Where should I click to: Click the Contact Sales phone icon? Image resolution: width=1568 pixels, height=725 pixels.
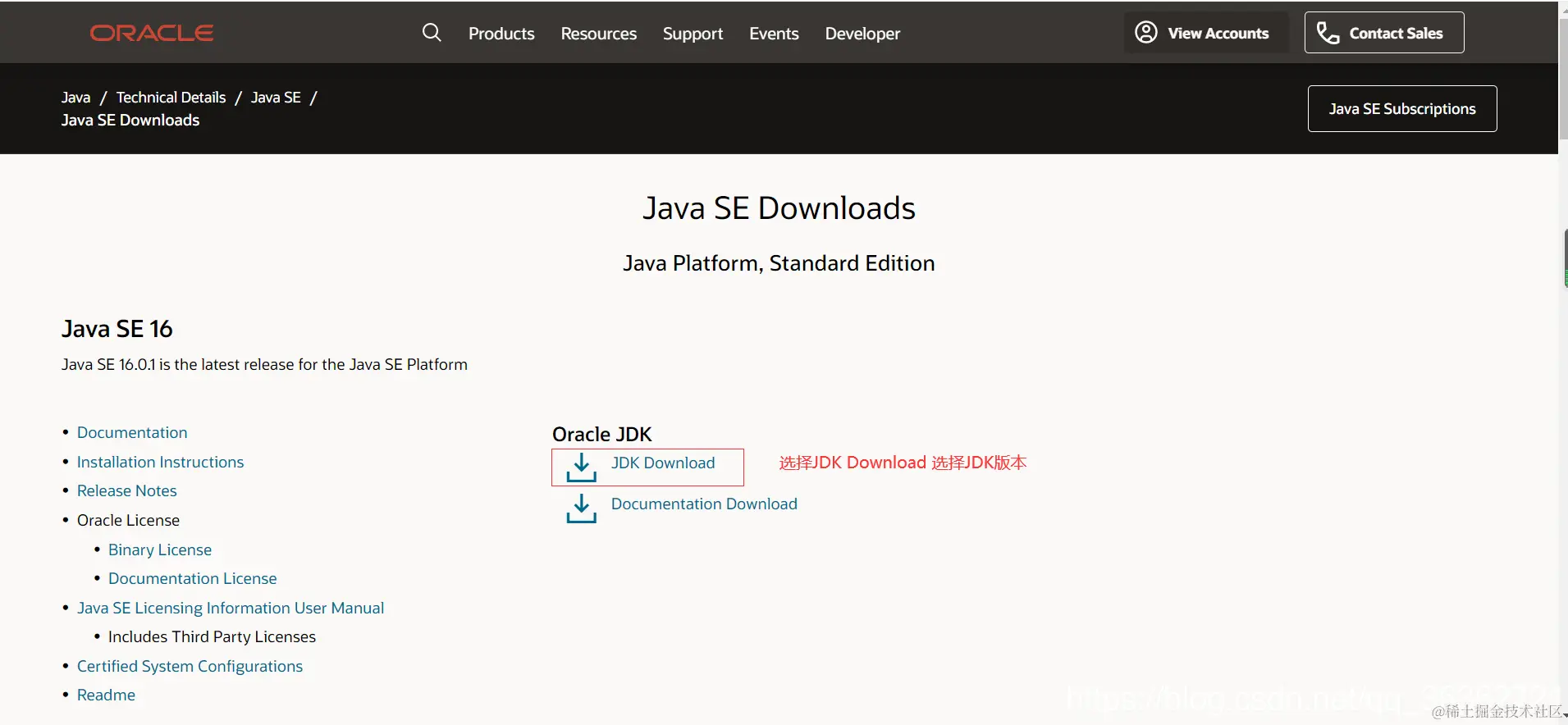point(1328,33)
